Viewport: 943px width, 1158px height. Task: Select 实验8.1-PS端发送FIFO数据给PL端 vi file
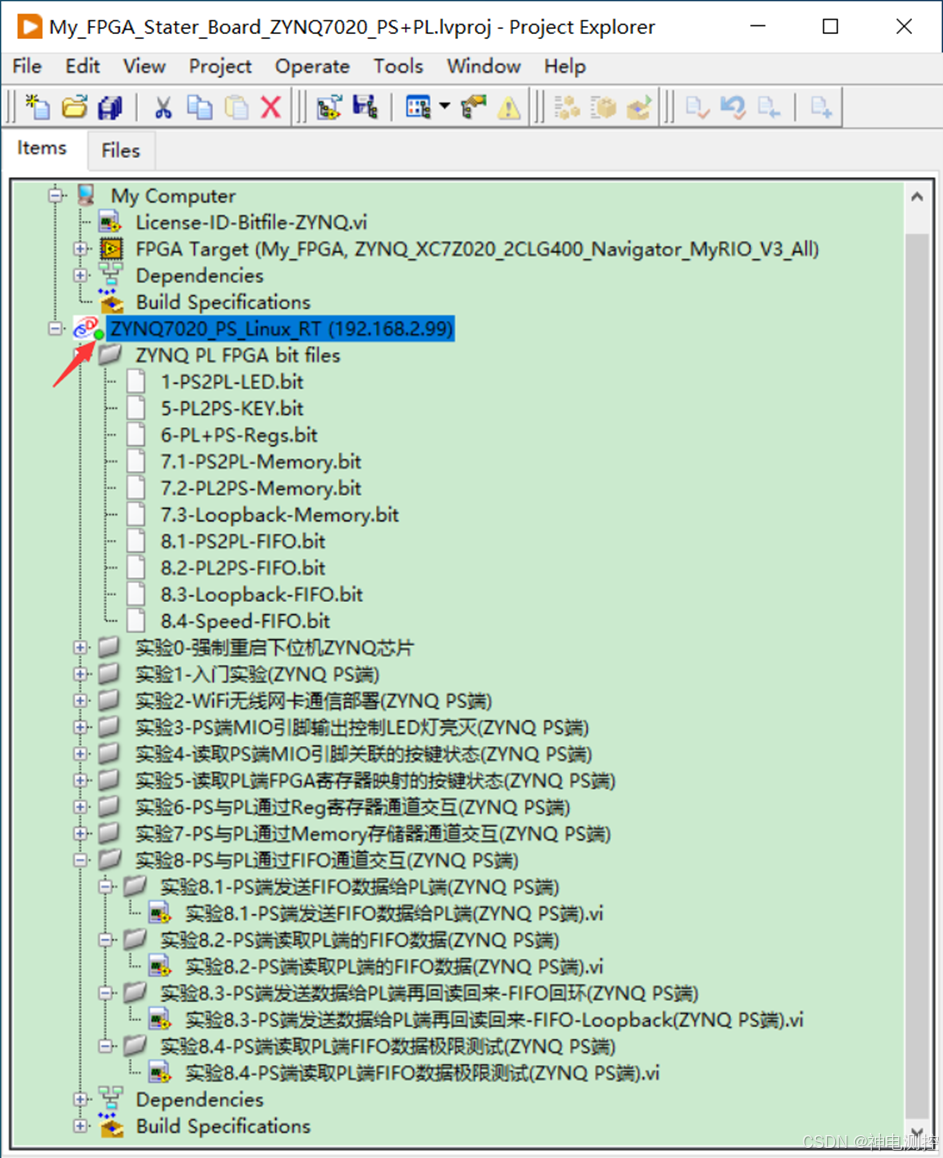394,914
